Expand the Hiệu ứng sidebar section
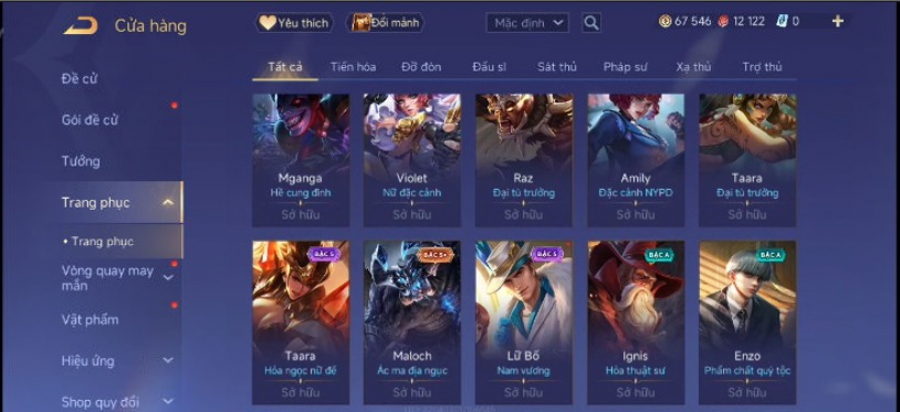The height and width of the screenshot is (412, 900). (x=168, y=360)
